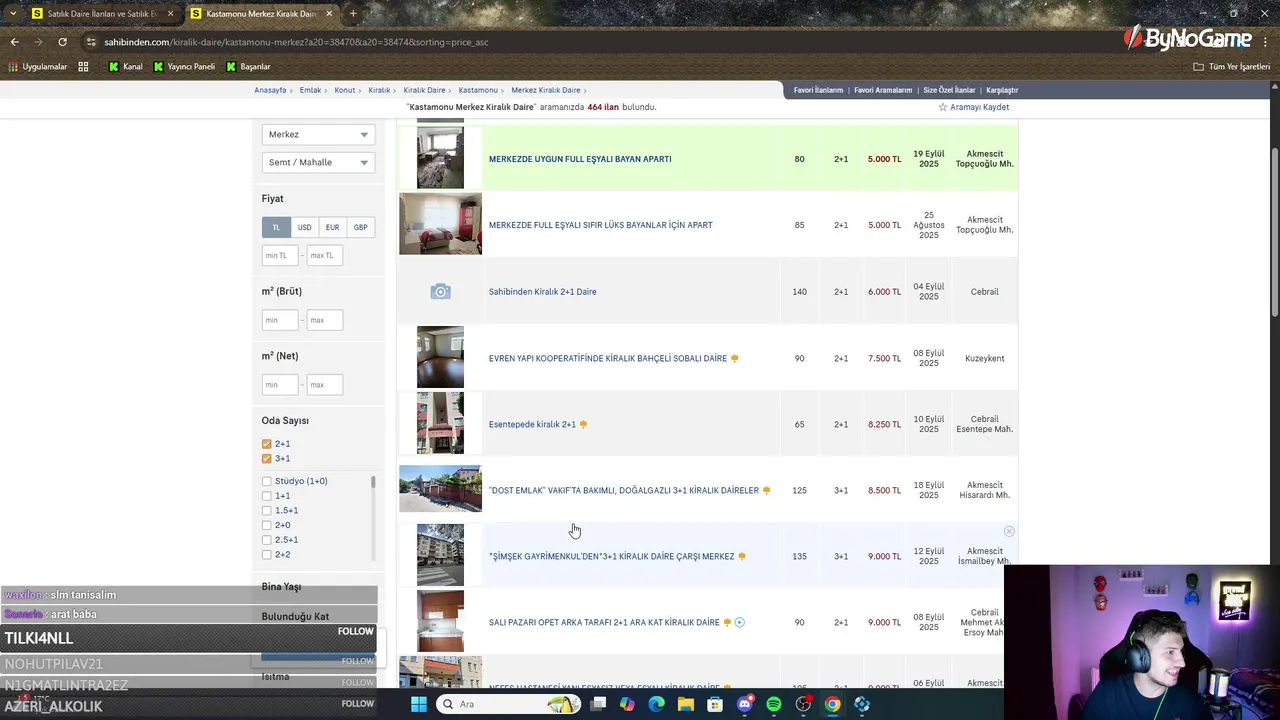Open the Windows Start button

(418, 704)
